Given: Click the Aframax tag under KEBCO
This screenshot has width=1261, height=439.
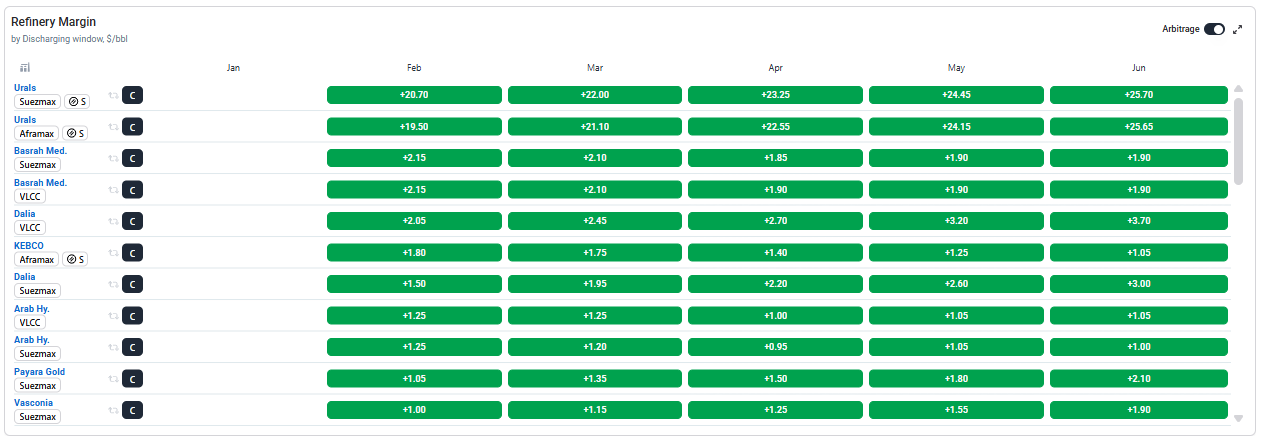Looking at the screenshot, I should [37, 259].
